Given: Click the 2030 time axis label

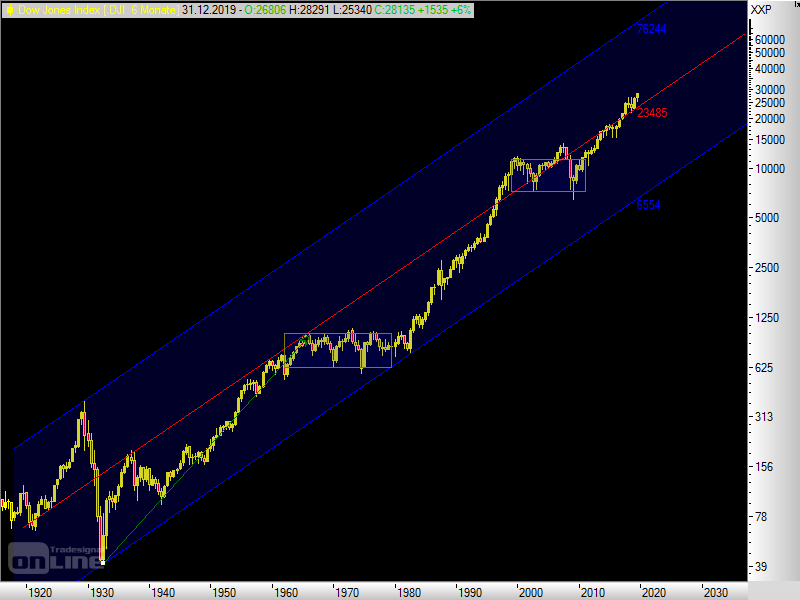Looking at the screenshot, I should coord(715,593).
